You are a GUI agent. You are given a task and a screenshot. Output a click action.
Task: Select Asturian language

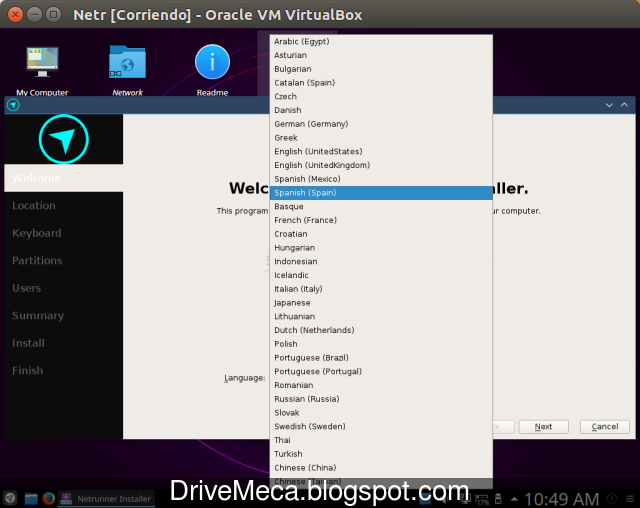click(381, 55)
